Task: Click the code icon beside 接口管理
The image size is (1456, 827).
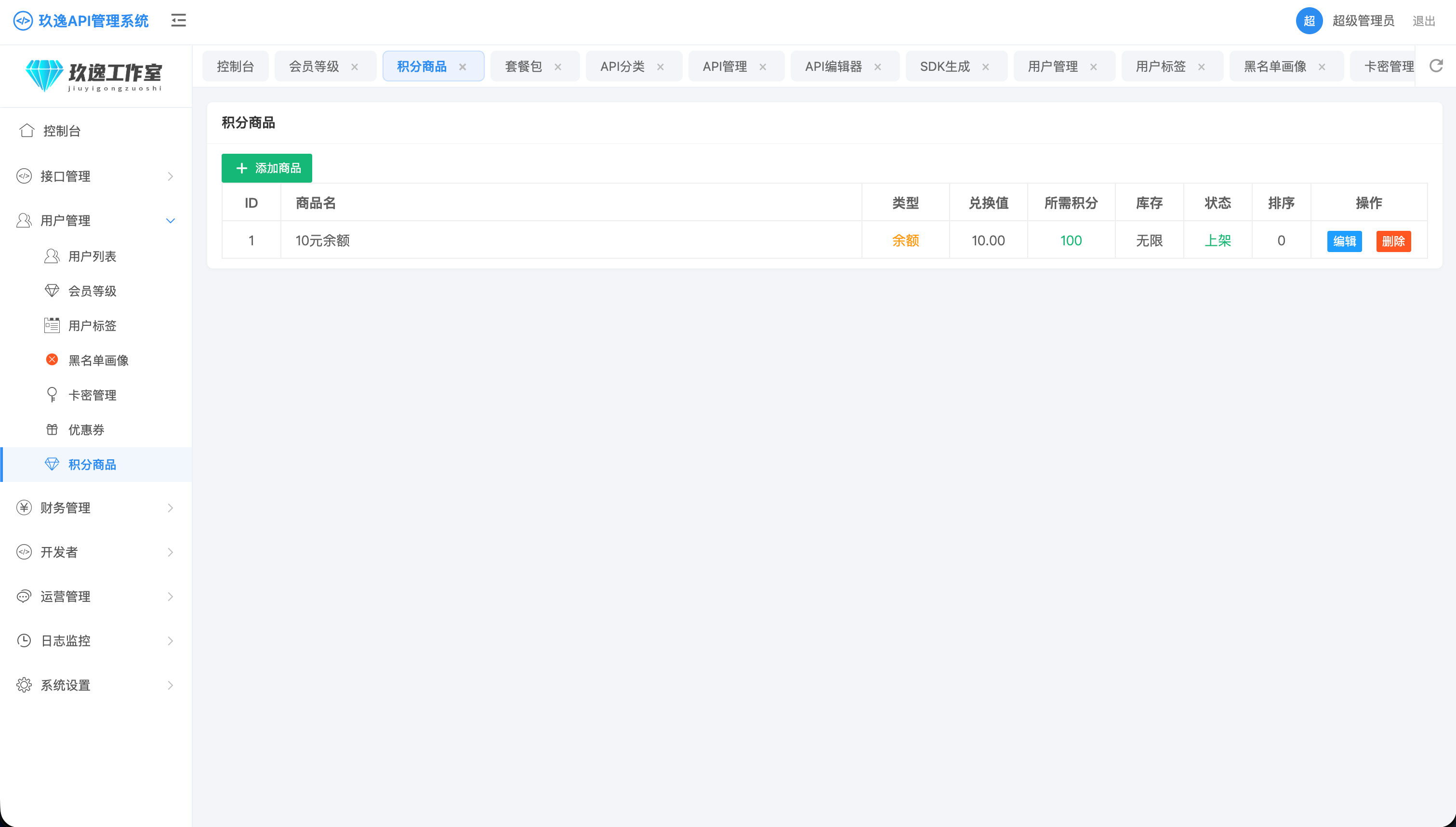Action: click(24, 176)
